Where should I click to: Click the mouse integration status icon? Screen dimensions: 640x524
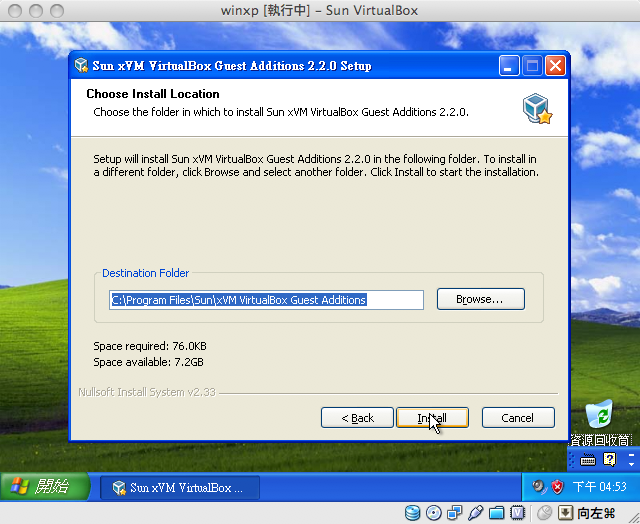click(x=544, y=513)
